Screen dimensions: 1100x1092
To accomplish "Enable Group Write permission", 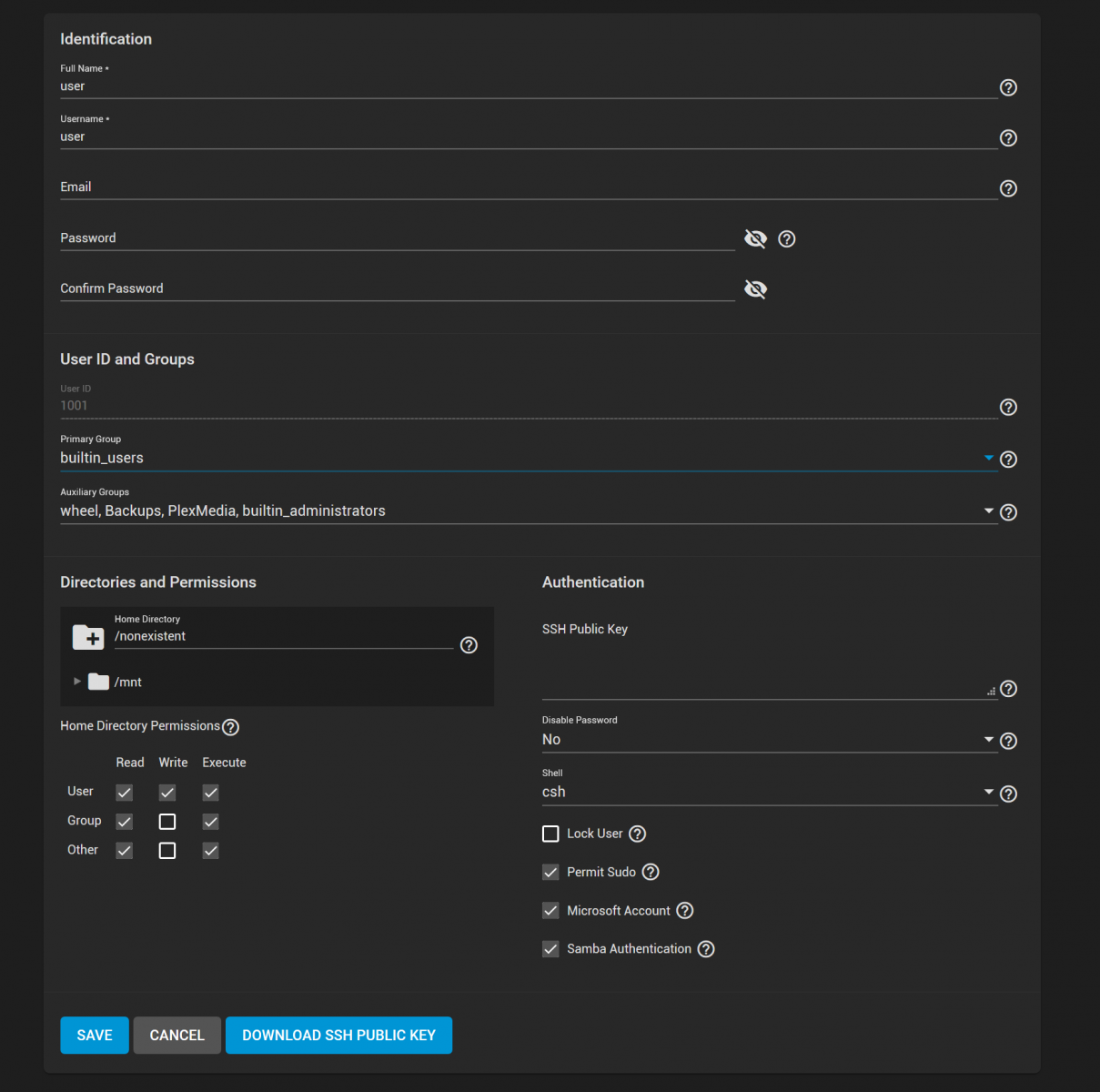I will [167, 822].
